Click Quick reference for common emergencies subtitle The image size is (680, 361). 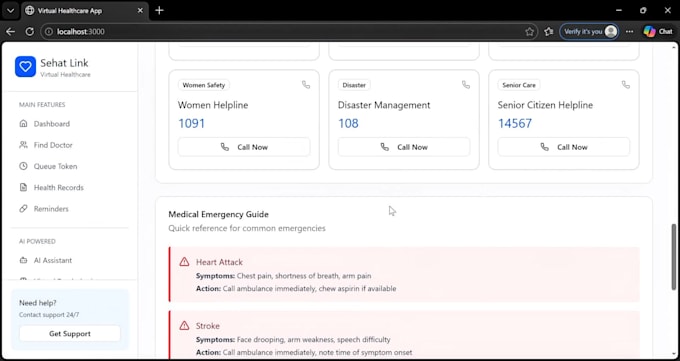click(x=247, y=228)
